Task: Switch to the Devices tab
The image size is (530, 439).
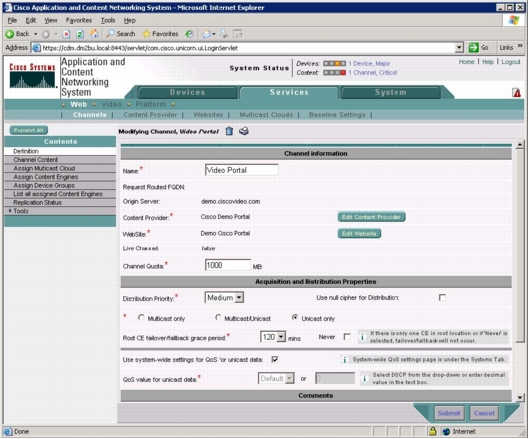Action: [x=188, y=92]
